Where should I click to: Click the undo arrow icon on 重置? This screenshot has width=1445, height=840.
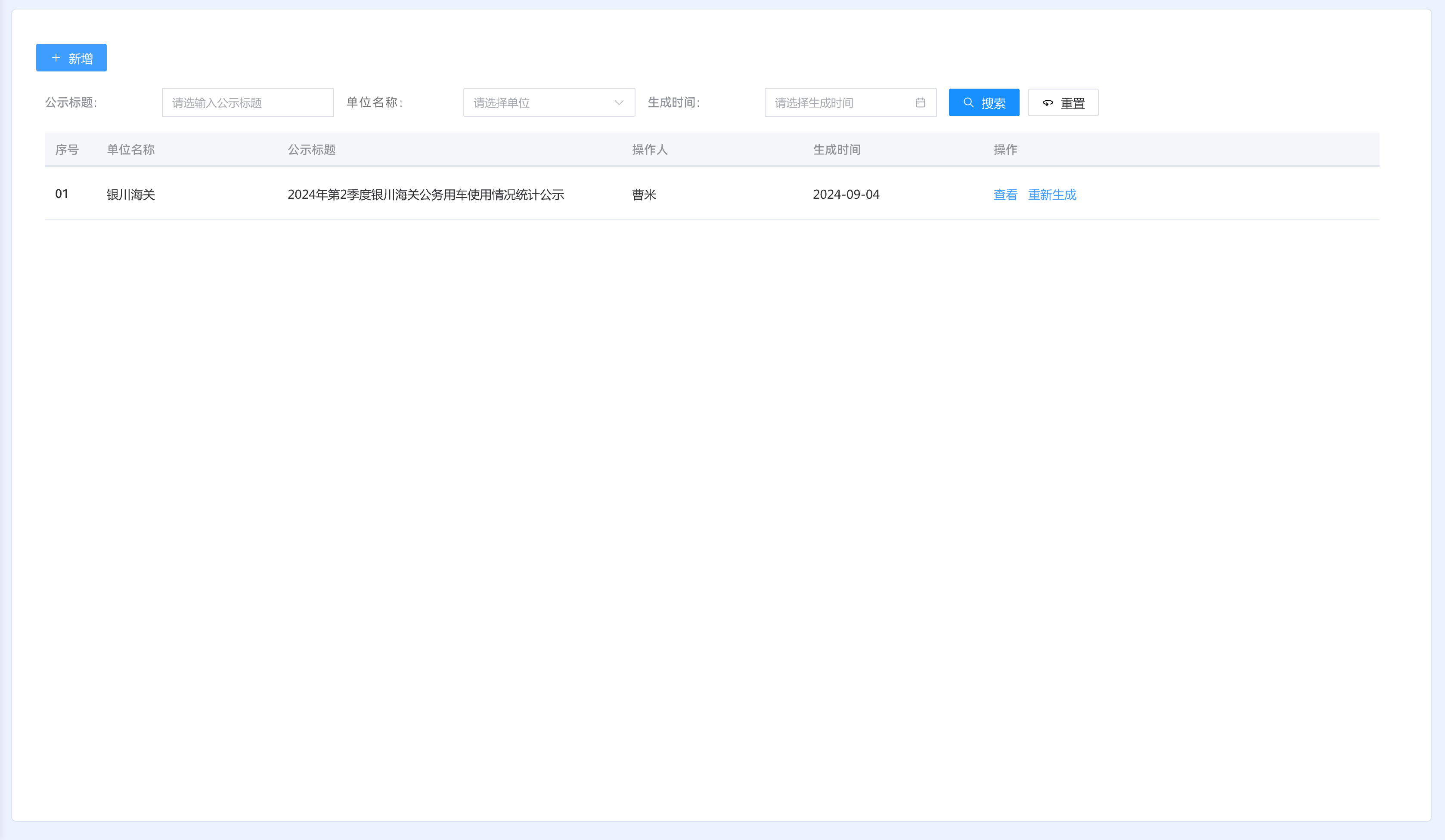pos(1048,103)
